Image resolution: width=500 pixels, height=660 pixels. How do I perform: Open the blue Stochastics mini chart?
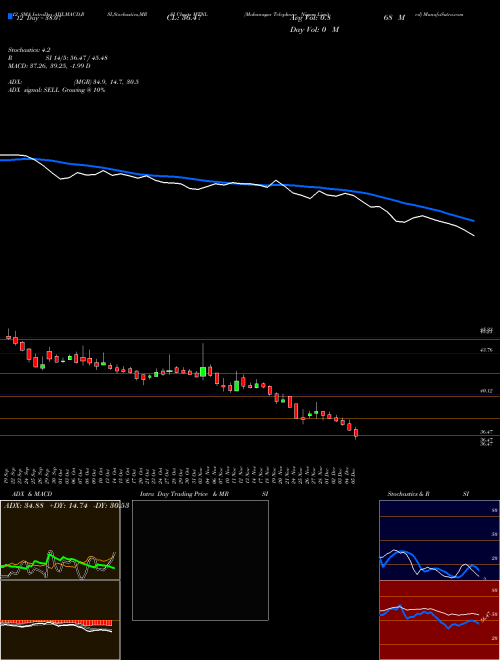439,540
